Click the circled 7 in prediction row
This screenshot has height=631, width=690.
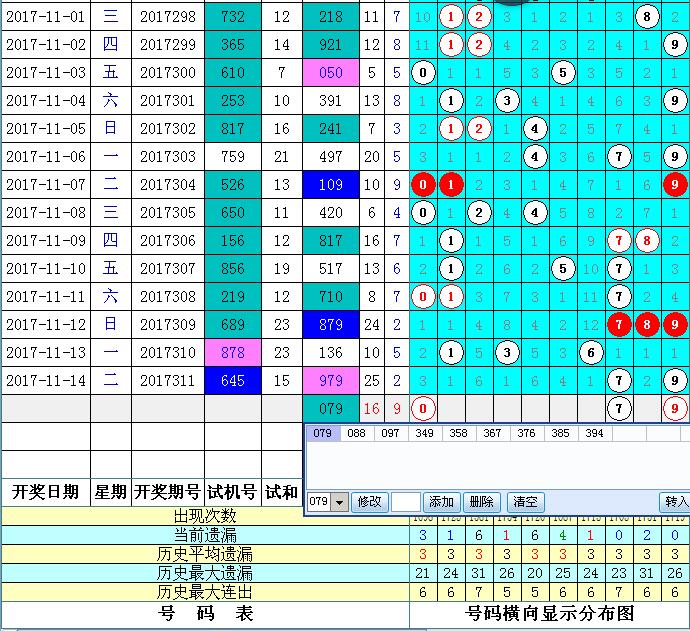pyautogui.click(x=620, y=408)
